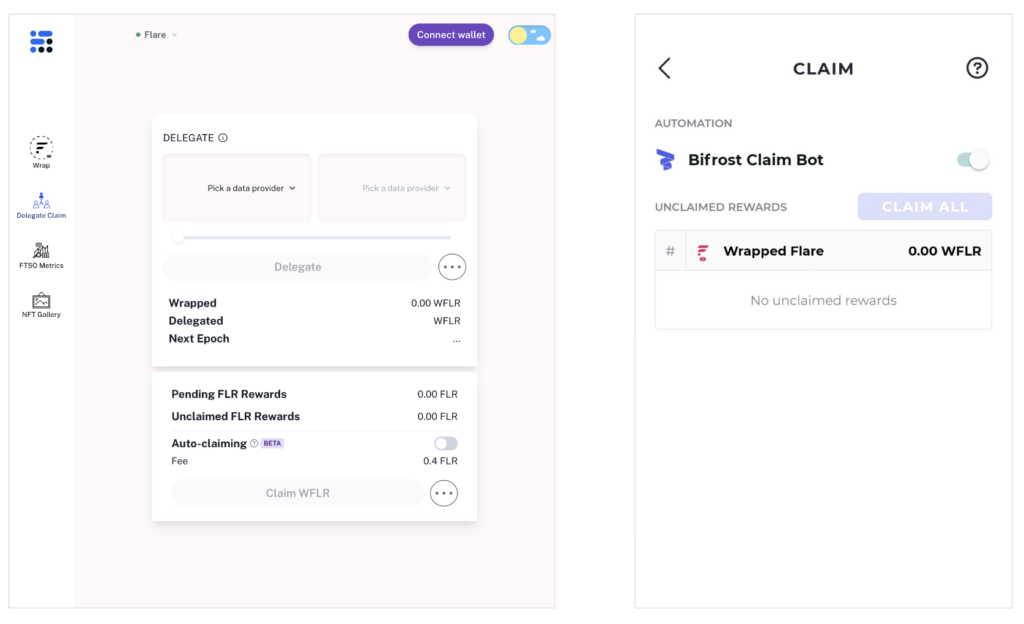
Task: Open more options beside Claim WFLR
Action: point(444,493)
